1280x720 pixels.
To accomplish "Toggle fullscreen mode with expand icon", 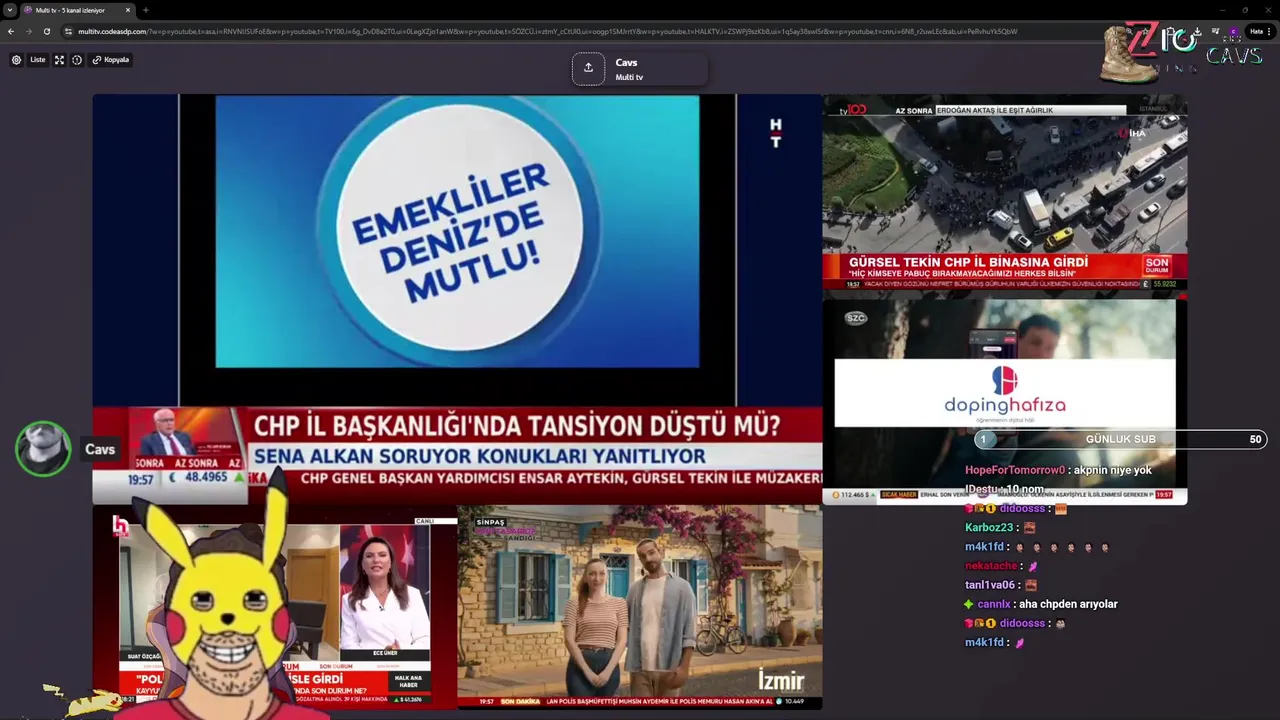I will (59, 60).
